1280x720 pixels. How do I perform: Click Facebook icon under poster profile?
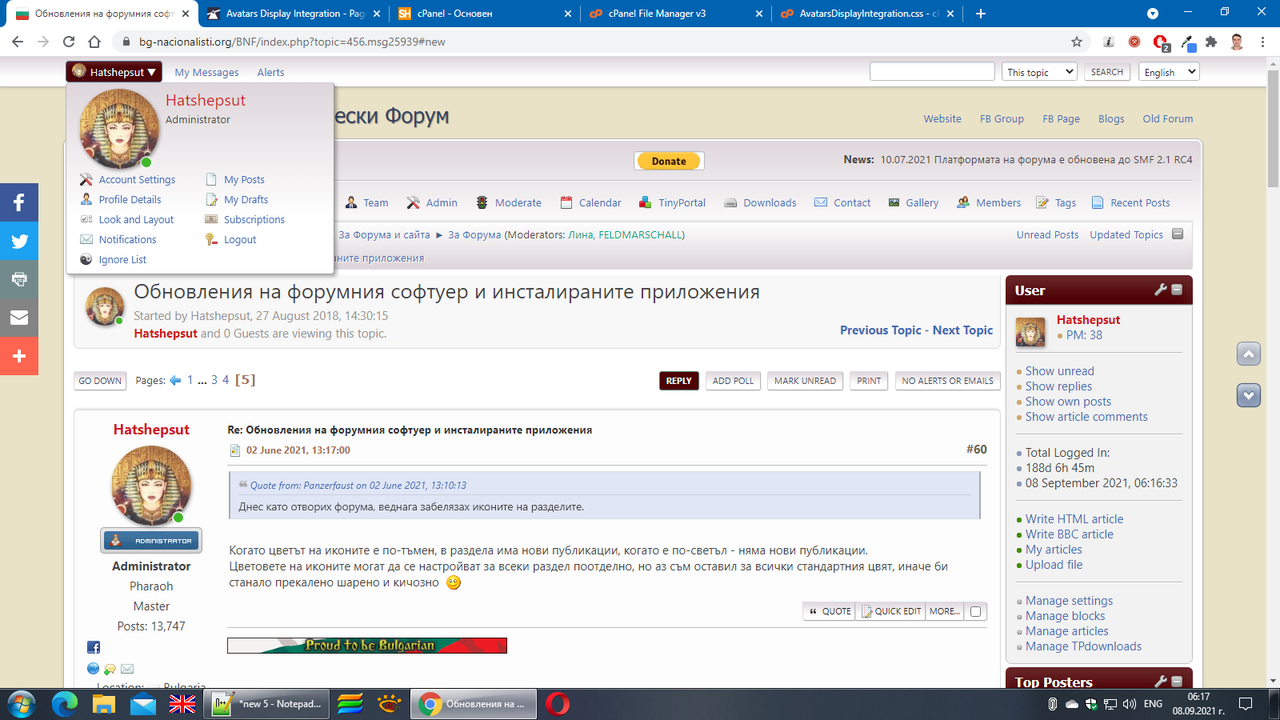coord(94,648)
